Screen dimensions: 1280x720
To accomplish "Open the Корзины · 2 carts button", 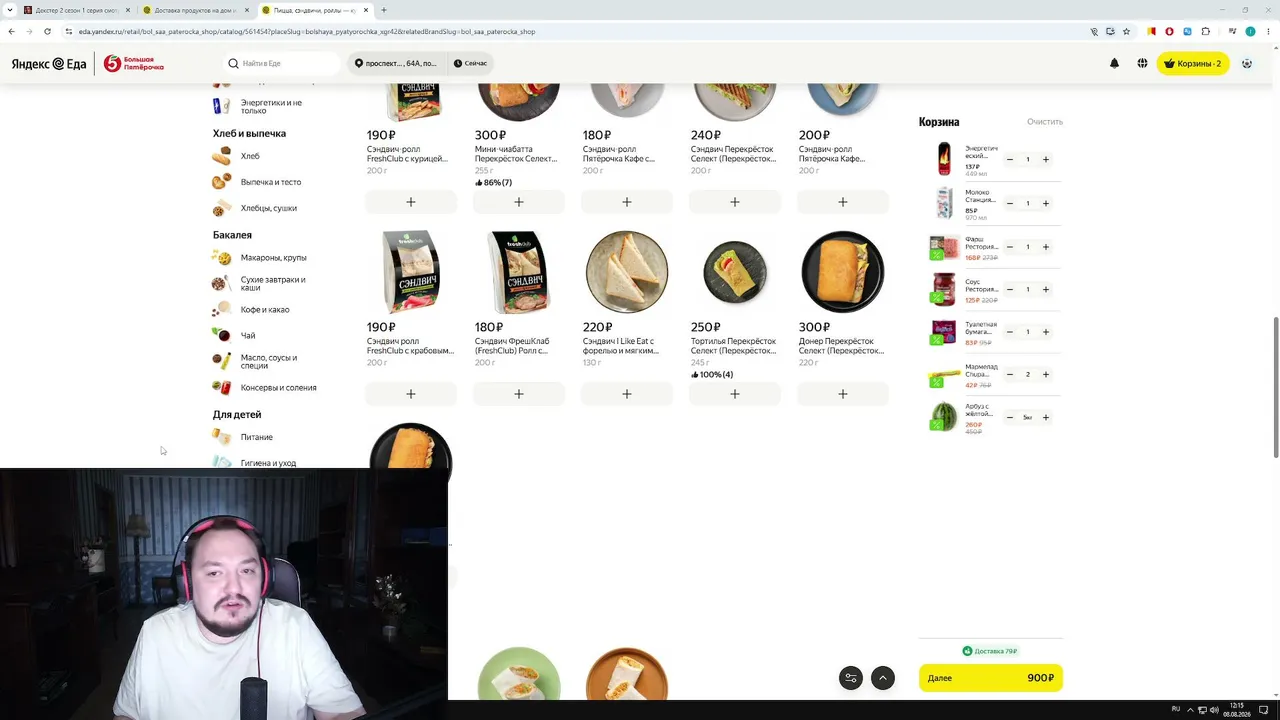I will pyautogui.click(x=1193, y=63).
